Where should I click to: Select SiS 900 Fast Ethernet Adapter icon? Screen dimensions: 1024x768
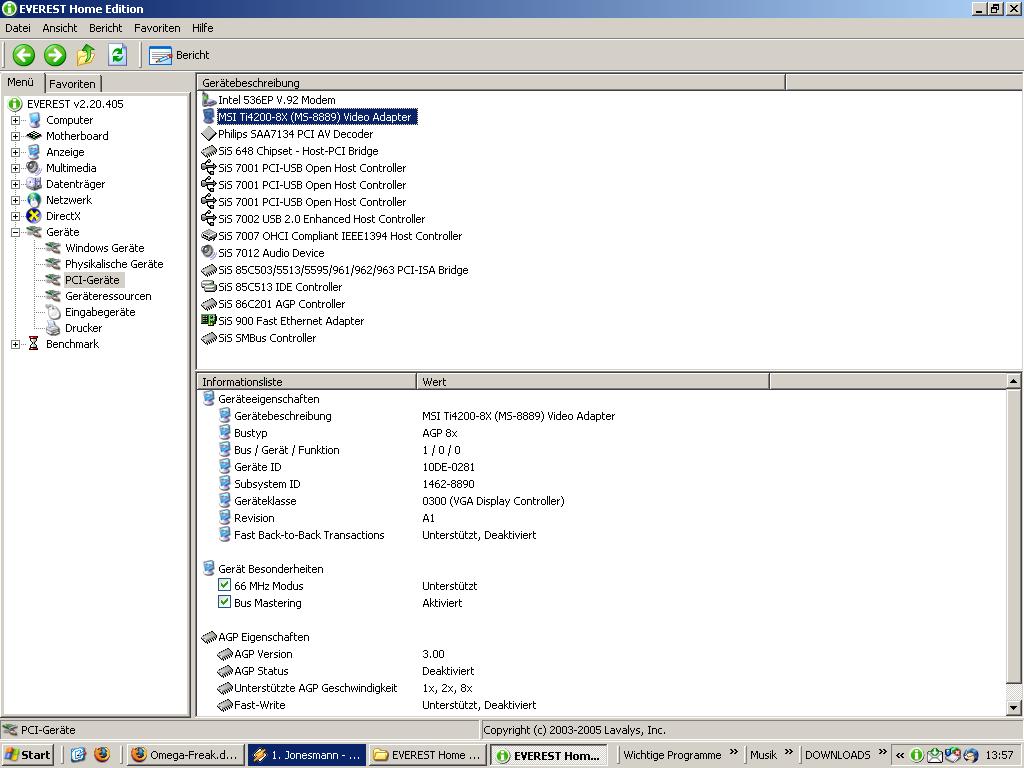click(x=209, y=321)
